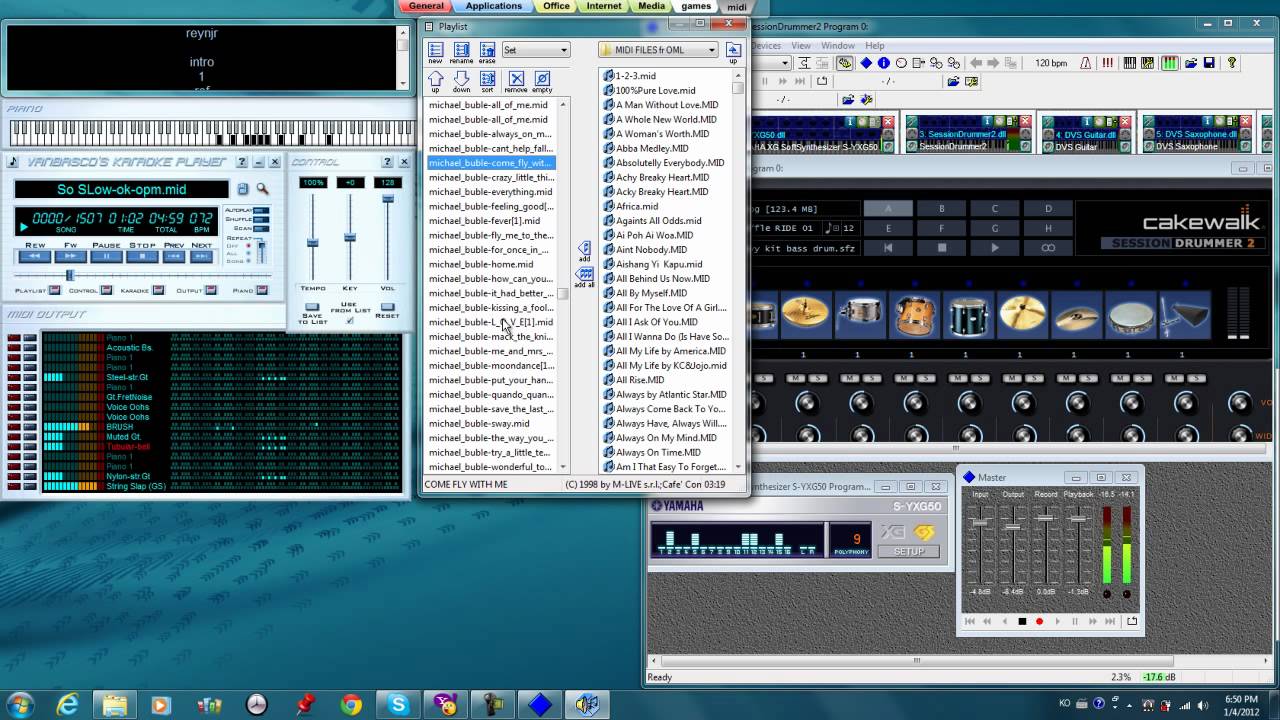Click the Key slider handle
Viewport: 1280px width, 720px height.
(x=350, y=237)
